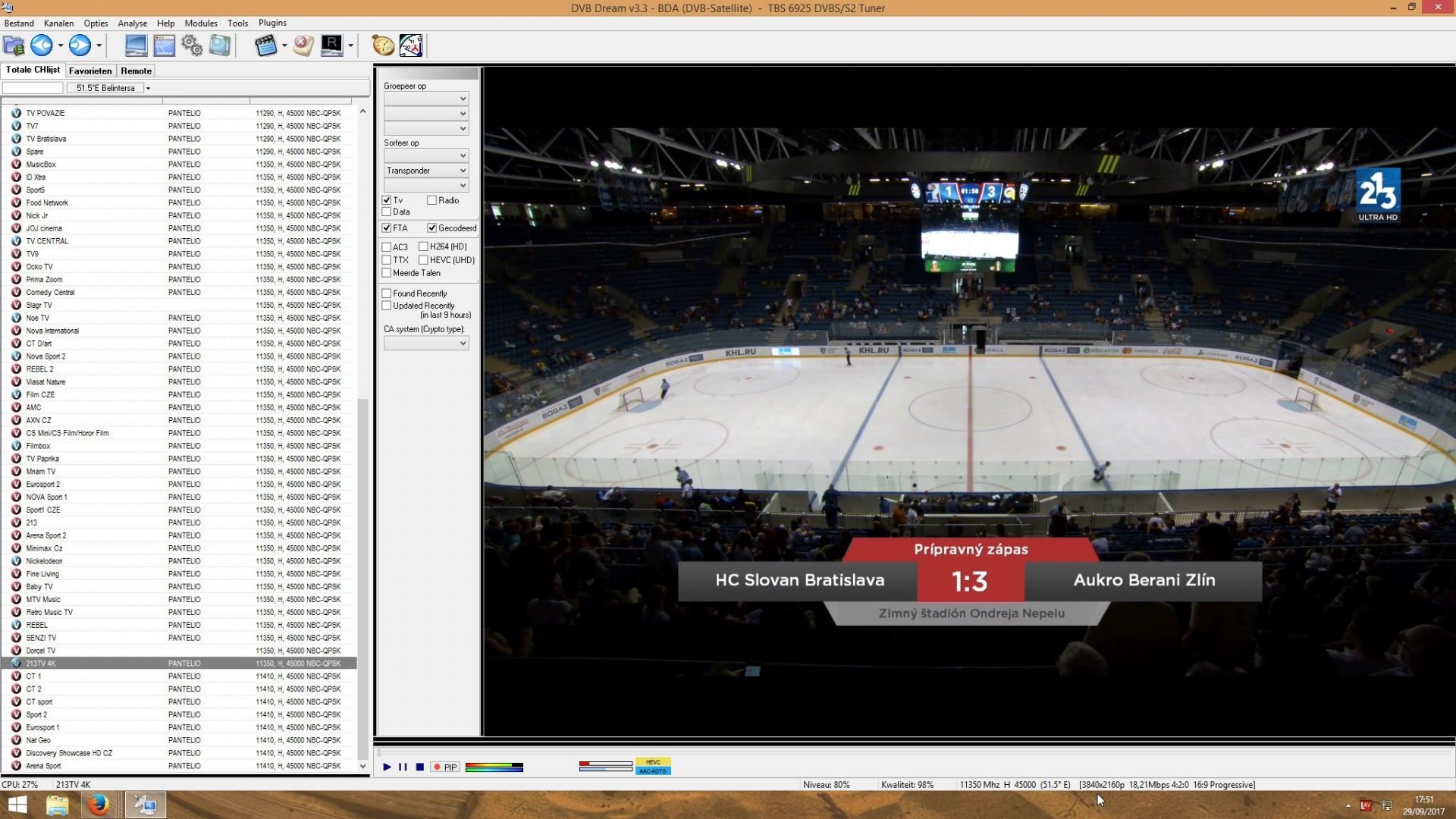Switch to the Favorieten tab
1456x819 pixels.
[89, 71]
